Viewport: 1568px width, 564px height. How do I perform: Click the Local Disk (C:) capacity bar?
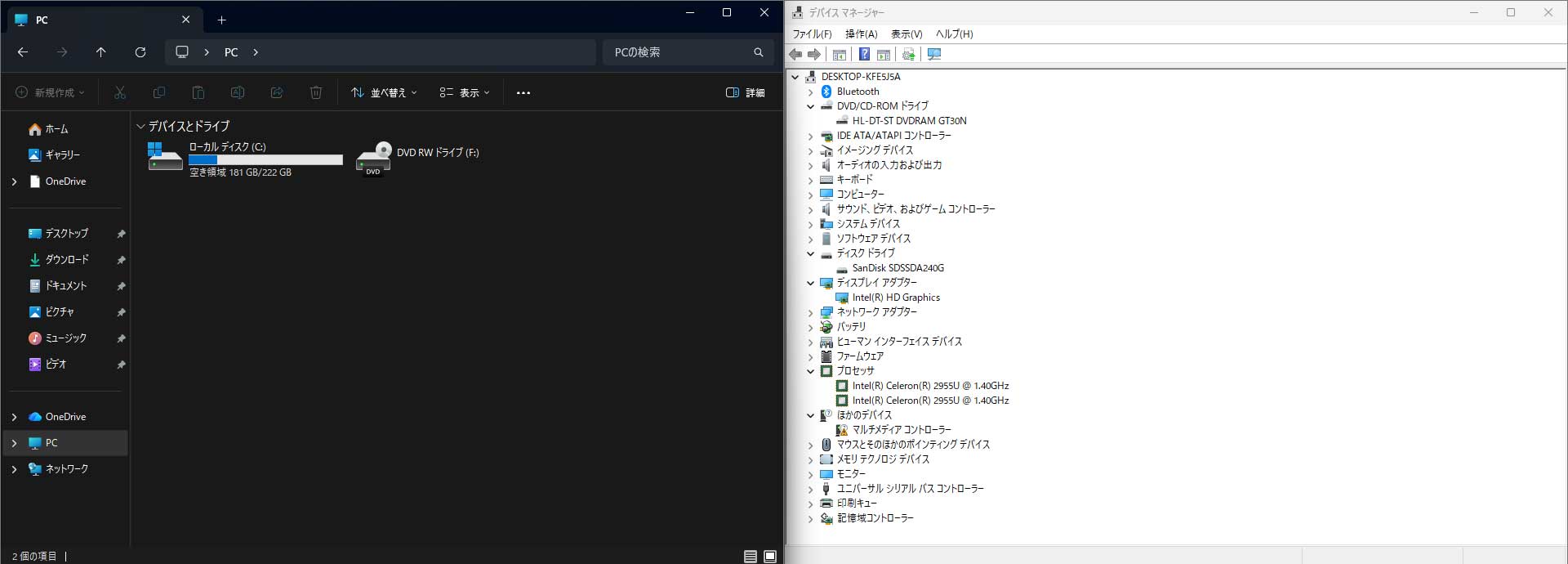click(x=265, y=160)
